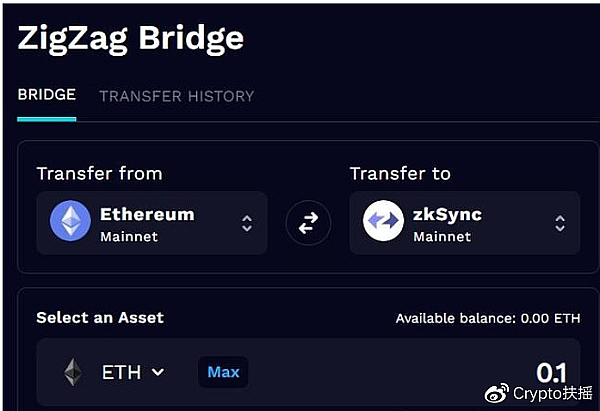
Task: Select the ETH asset label
Action: coord(121,372)
